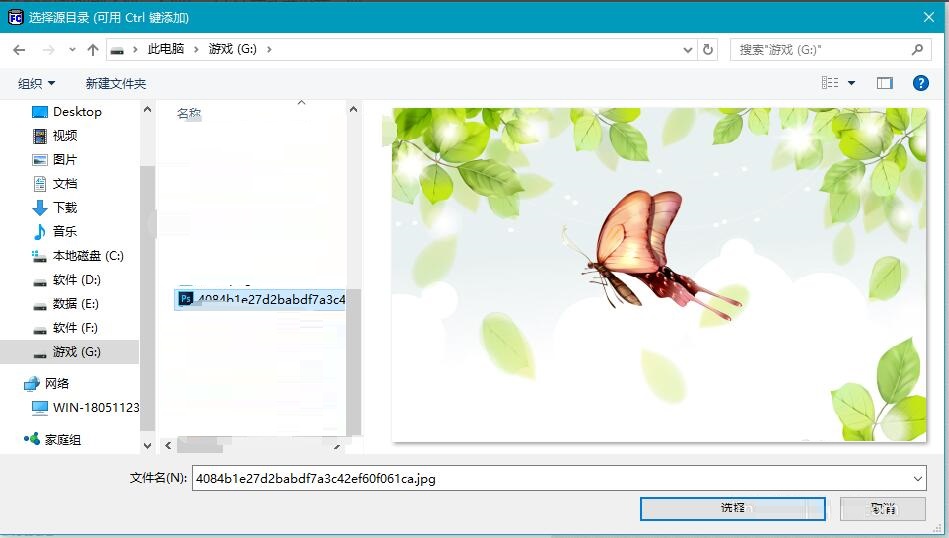
Task: Close the 选择源目录 dialog
Action: [929, 17]
